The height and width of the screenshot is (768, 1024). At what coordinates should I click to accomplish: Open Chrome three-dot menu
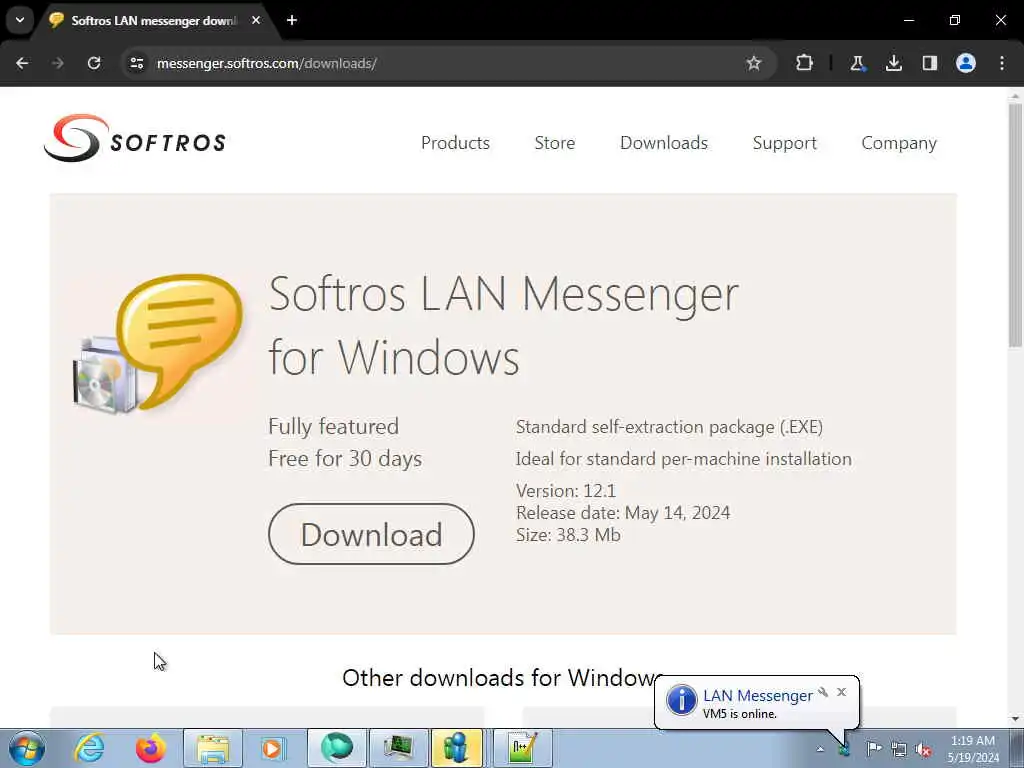[x=1002, y=63]
